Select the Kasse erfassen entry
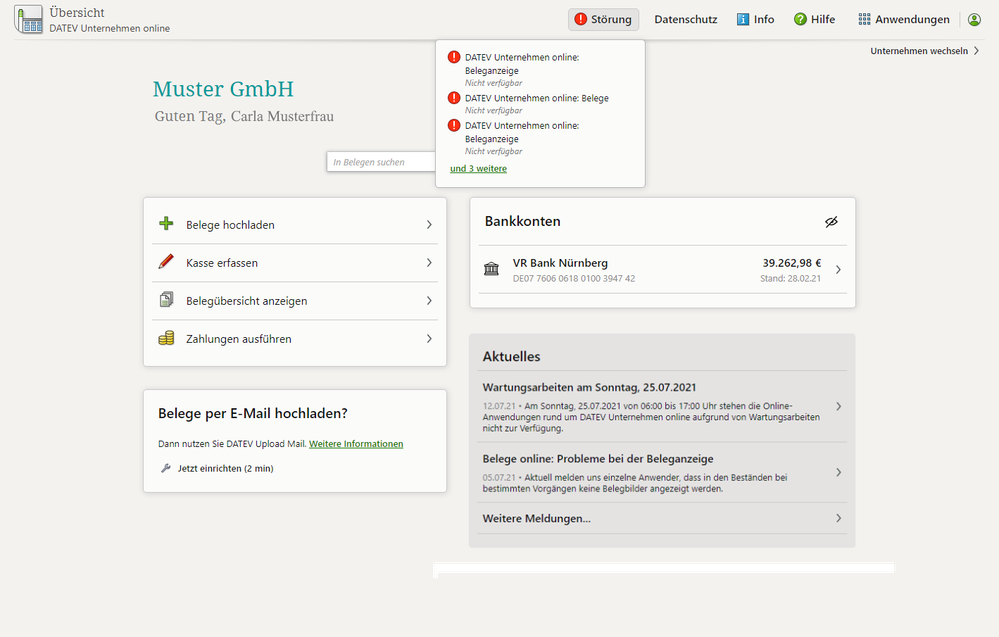 click(295, 262)
